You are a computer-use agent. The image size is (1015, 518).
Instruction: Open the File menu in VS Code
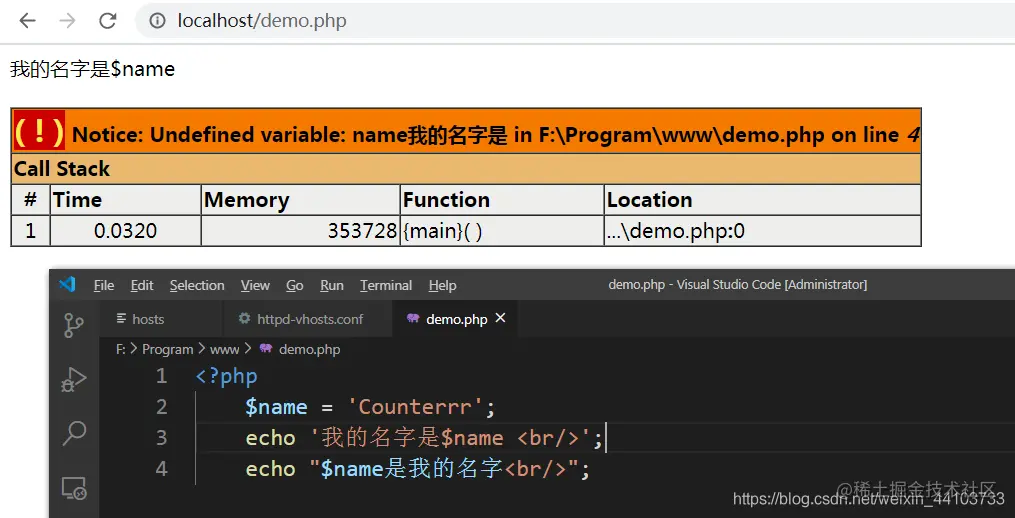pyautogui.click(x=104, y=286)
